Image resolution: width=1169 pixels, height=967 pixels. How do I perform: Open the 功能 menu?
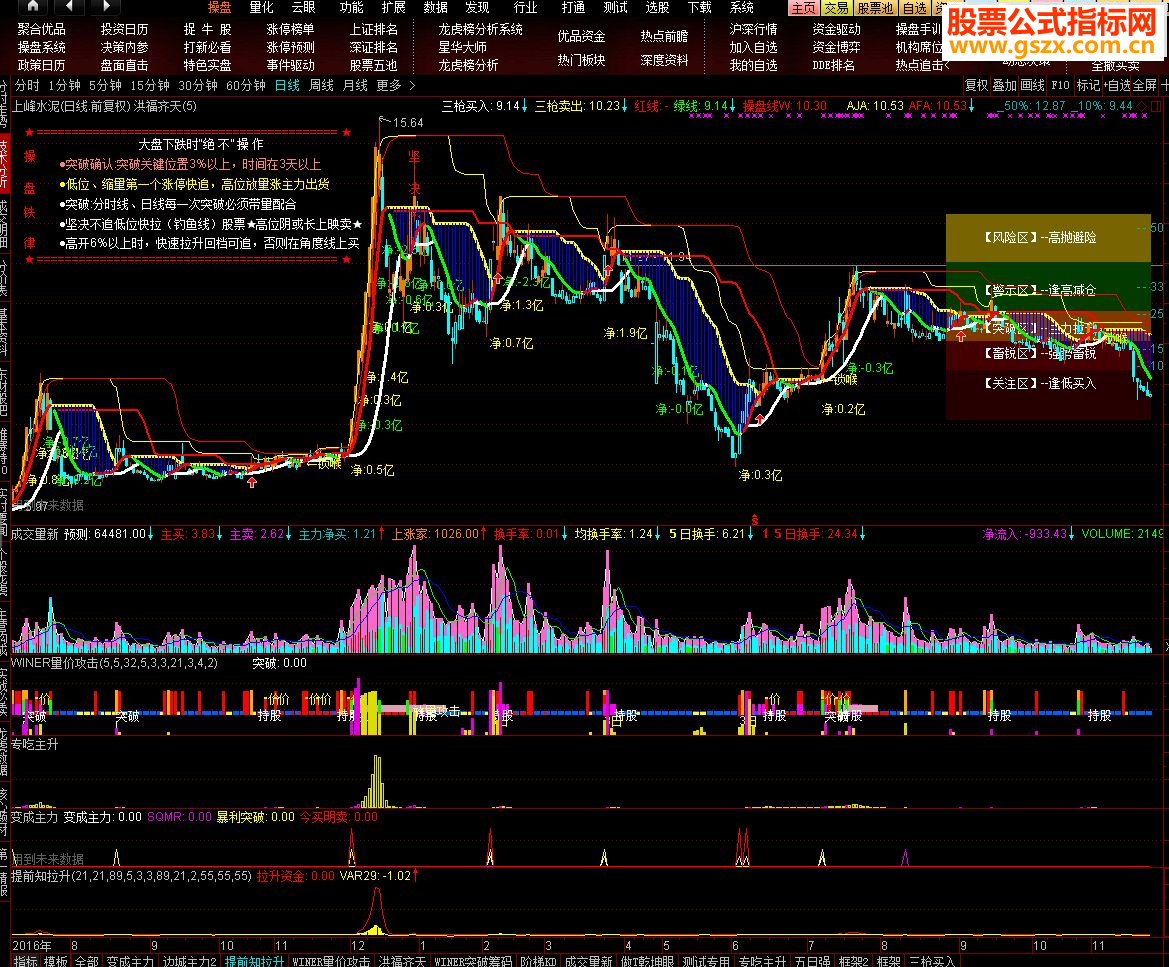coord(351,7)
